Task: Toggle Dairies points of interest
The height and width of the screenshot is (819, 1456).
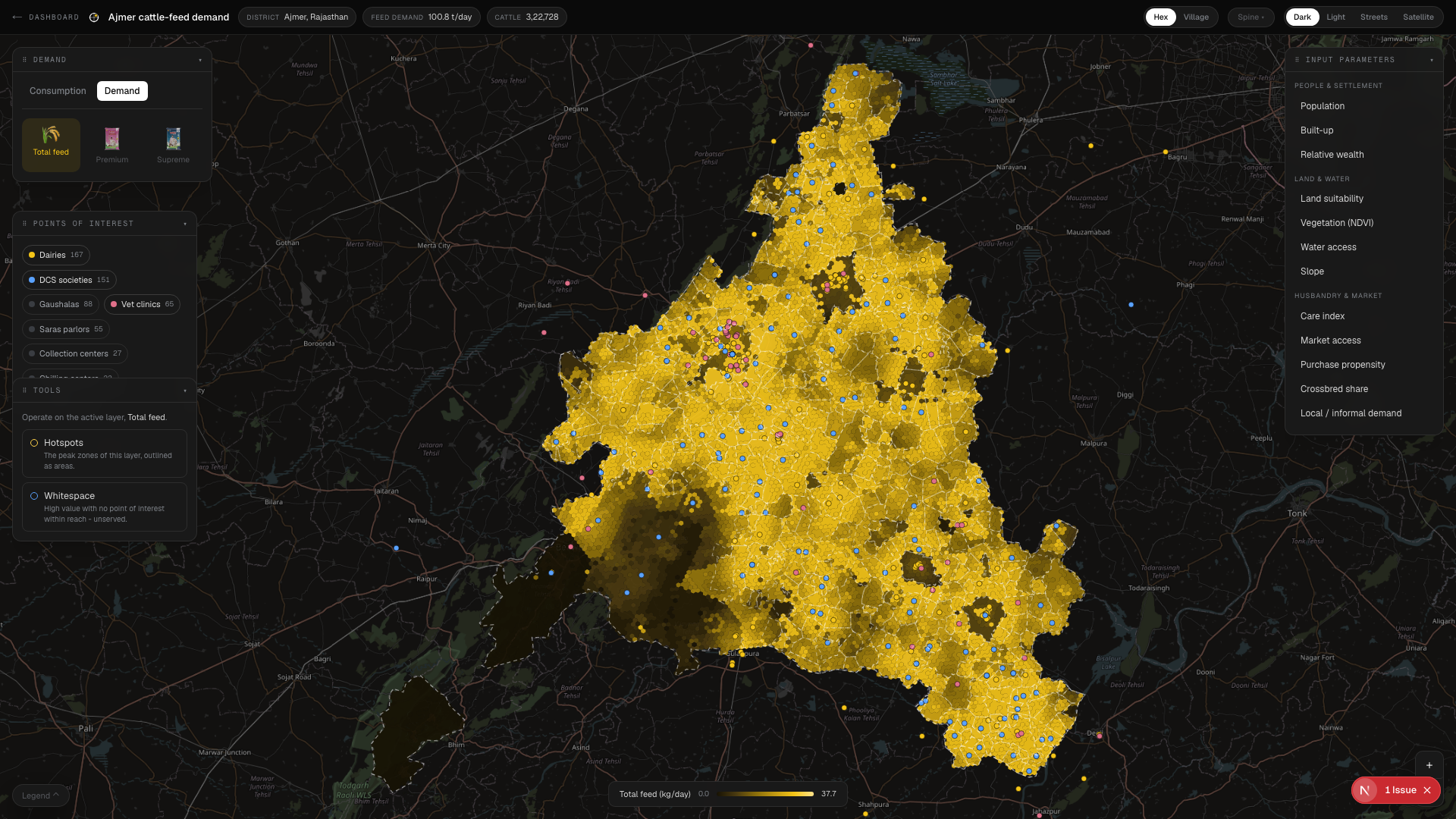Action: [x=56, y=255]
